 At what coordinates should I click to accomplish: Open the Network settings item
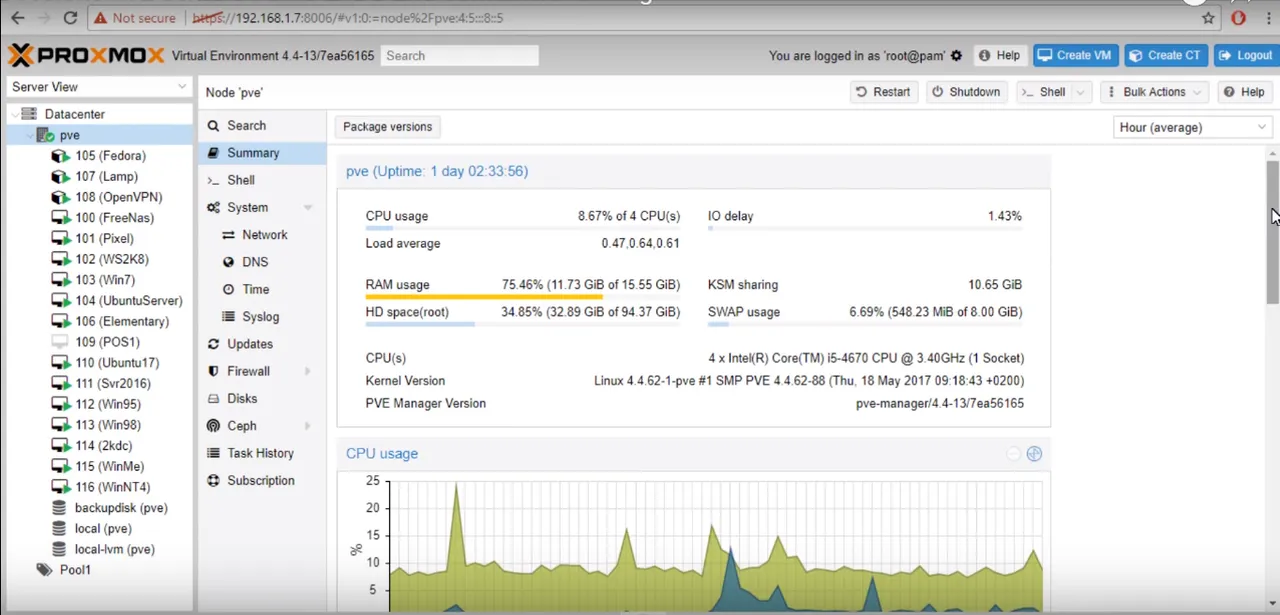tap(262, 235)
